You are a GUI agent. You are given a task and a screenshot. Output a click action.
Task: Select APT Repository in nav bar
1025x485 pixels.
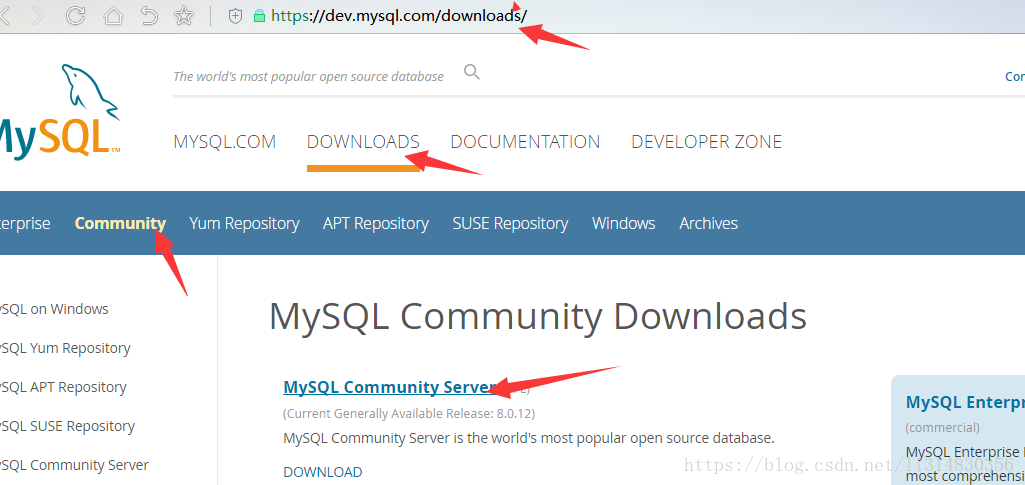point(376,224)
